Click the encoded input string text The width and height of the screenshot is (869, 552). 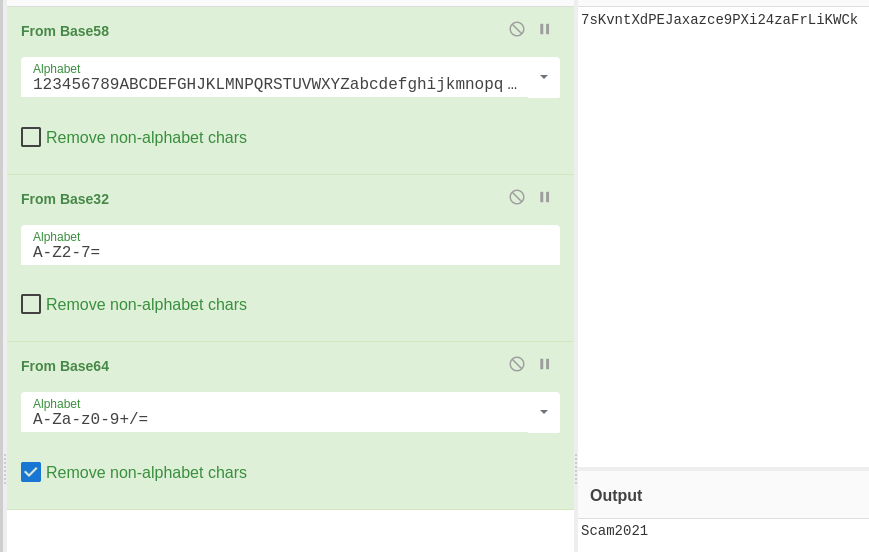click(x=719, y=20)
